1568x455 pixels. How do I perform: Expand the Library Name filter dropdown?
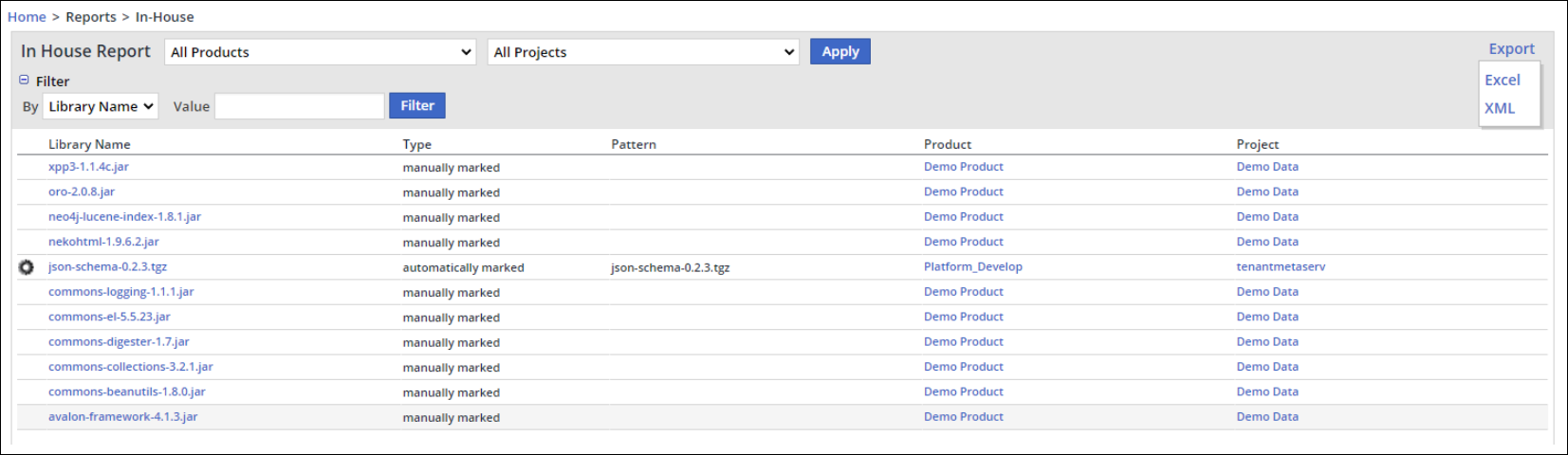101,106
